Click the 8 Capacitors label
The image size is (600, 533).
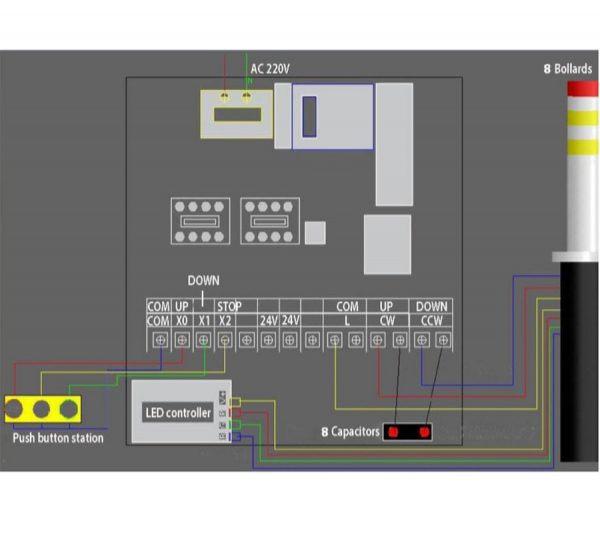click(x=351, y=432)
